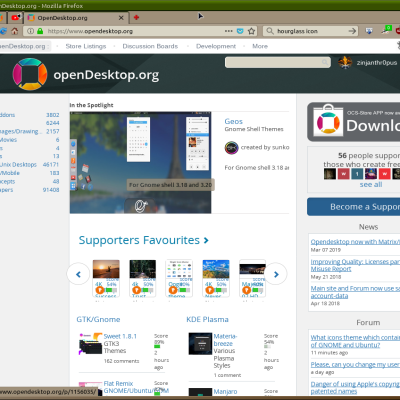The image size is (400, 400).
Task: Expand Supporters Favourites chevron arrow
Action: click(206, 240)
